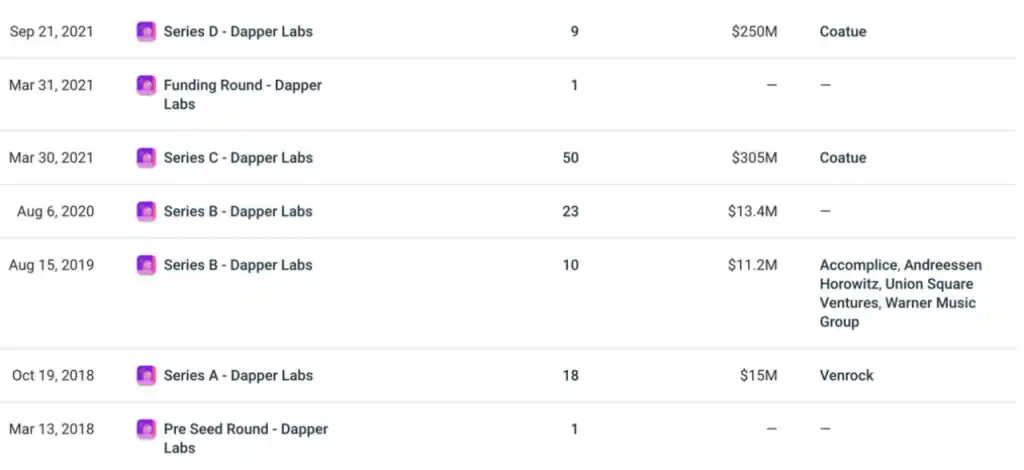Click the icon in the Aug 6, 2020 row
Screen dimensions: 1024x470
(146, 212)
